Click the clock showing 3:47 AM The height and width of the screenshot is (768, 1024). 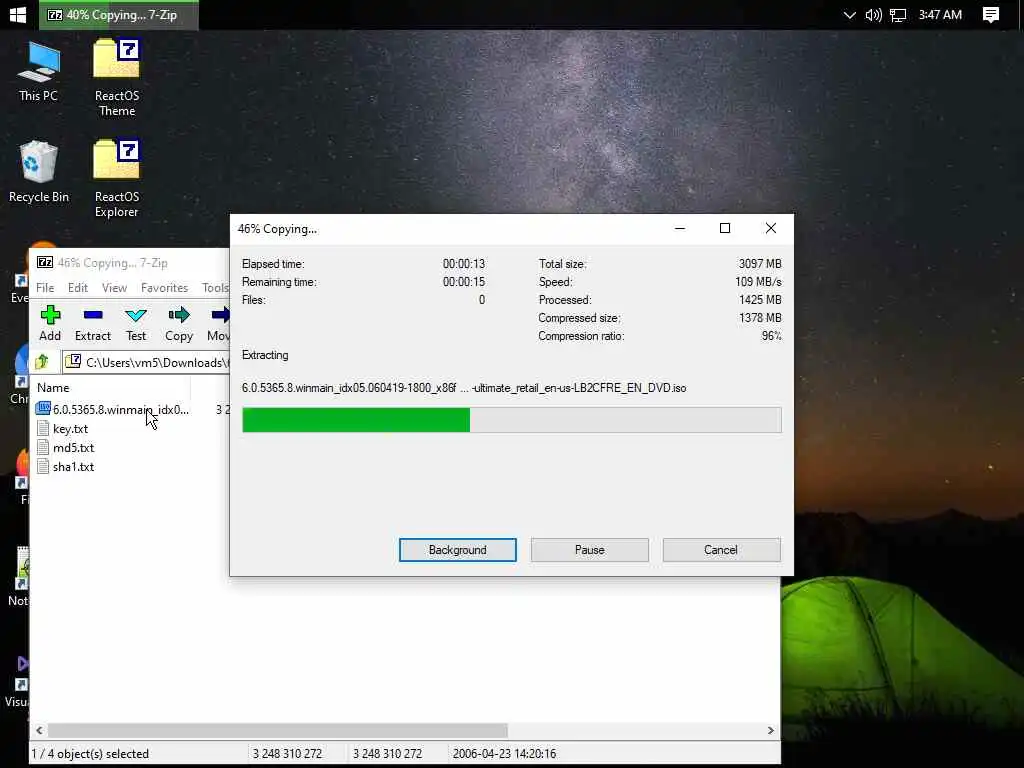[940, 15]
